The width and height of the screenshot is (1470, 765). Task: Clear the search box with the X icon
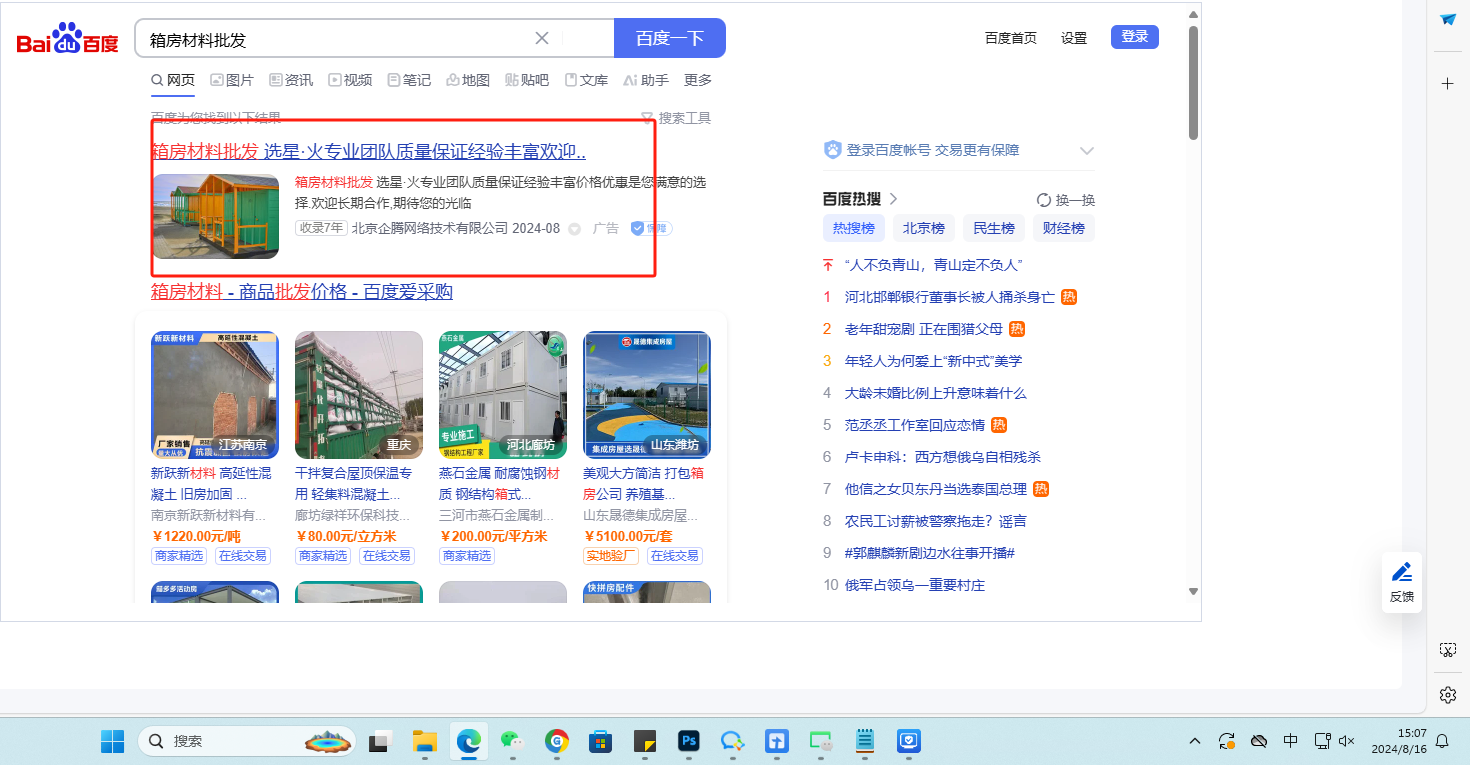coord(542,38)
